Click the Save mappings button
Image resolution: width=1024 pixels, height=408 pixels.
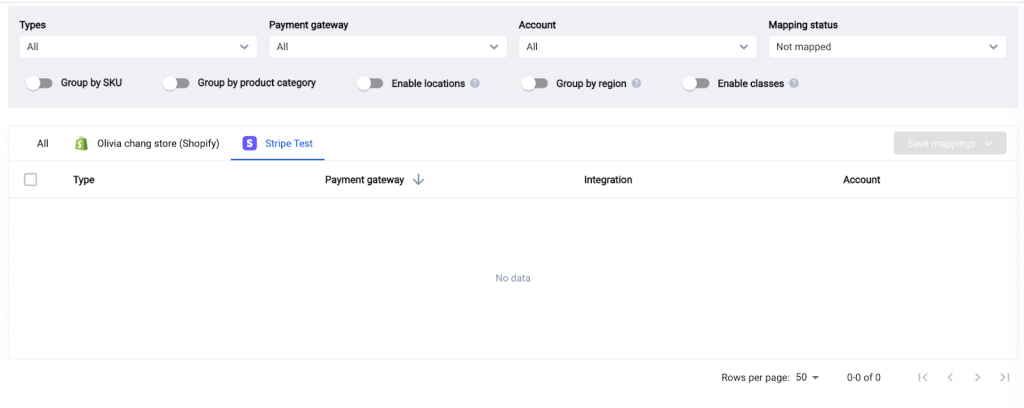(x=949, y=144)
